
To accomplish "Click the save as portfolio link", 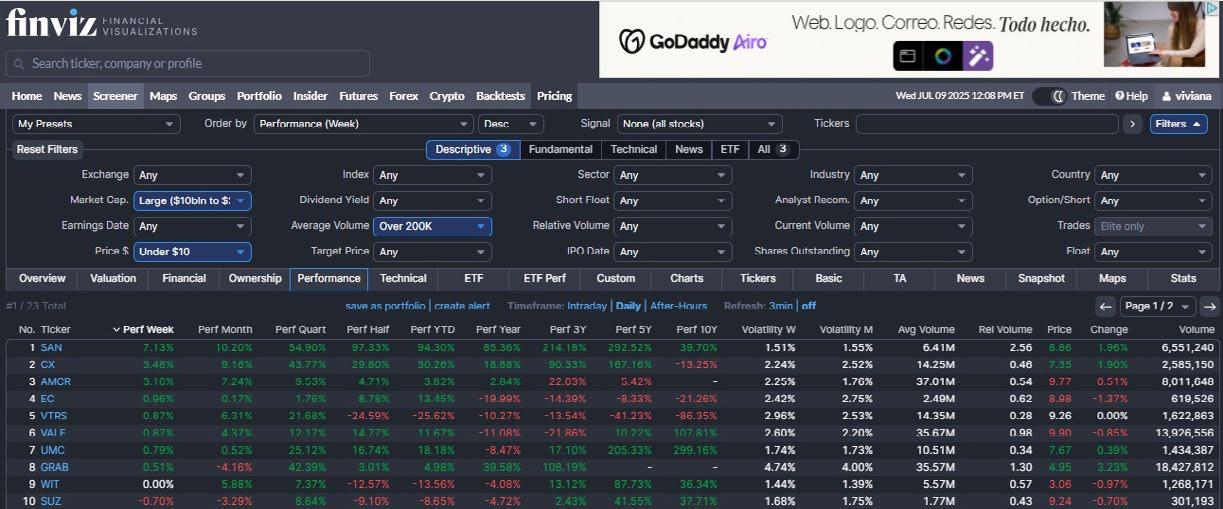I will 385,306.
